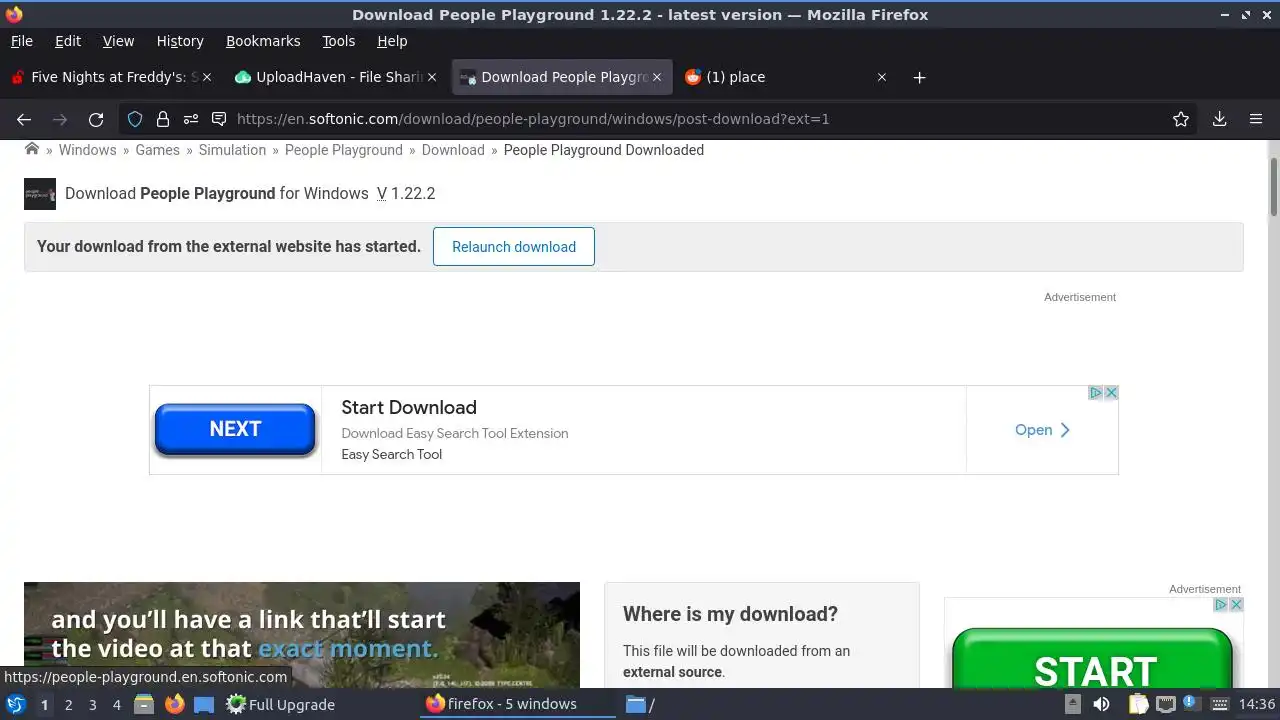Click the AdChoices icon on the banner ad
This screenshot has height=720, width=1280.
1096,393
